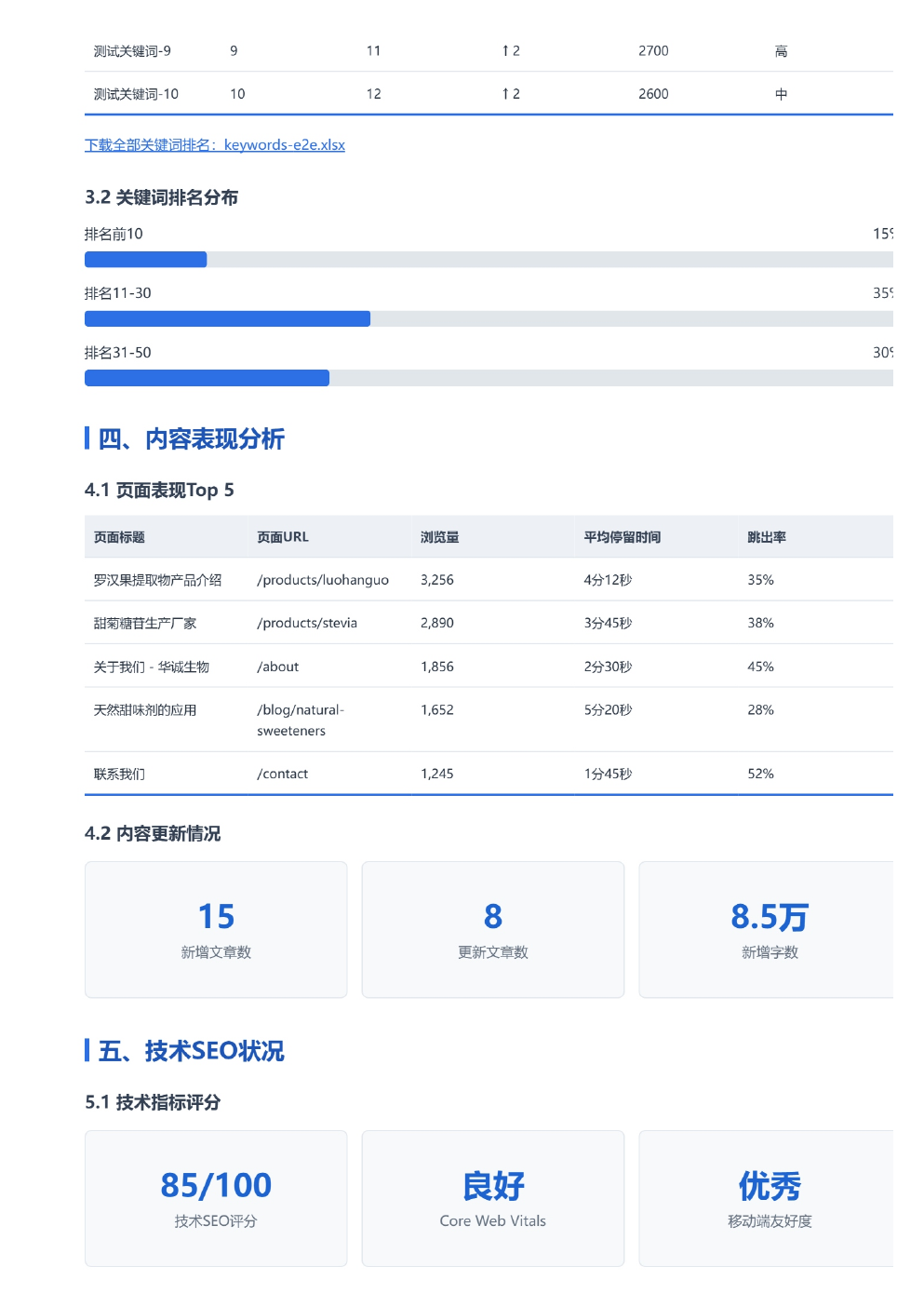The image size is (924, 1307).
Task: Click the /blog/natural-sweeteners URL cell
Action: click(x=301, y=720)
